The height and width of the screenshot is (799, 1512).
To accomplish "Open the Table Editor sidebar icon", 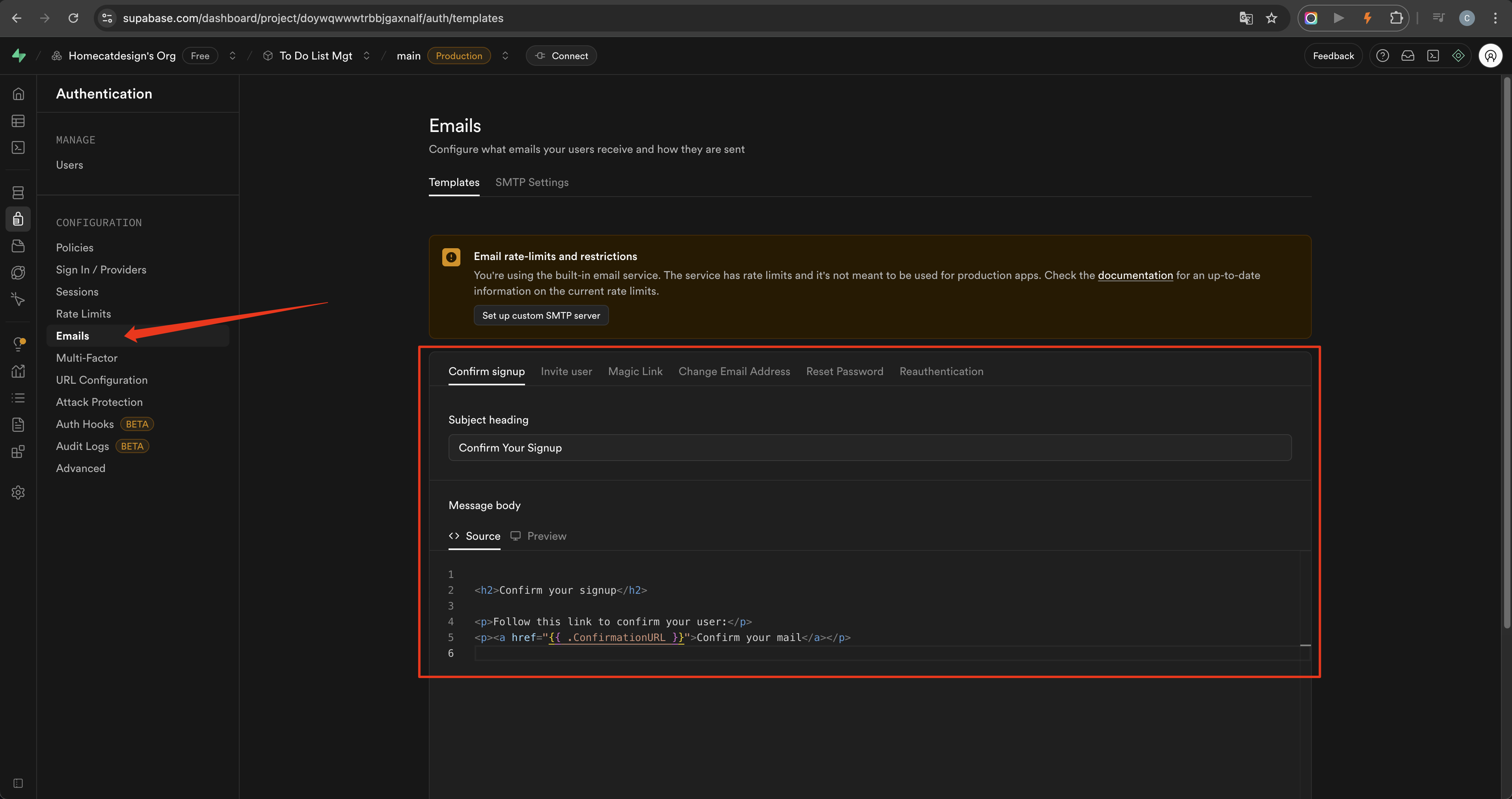I will click(18, 121).
